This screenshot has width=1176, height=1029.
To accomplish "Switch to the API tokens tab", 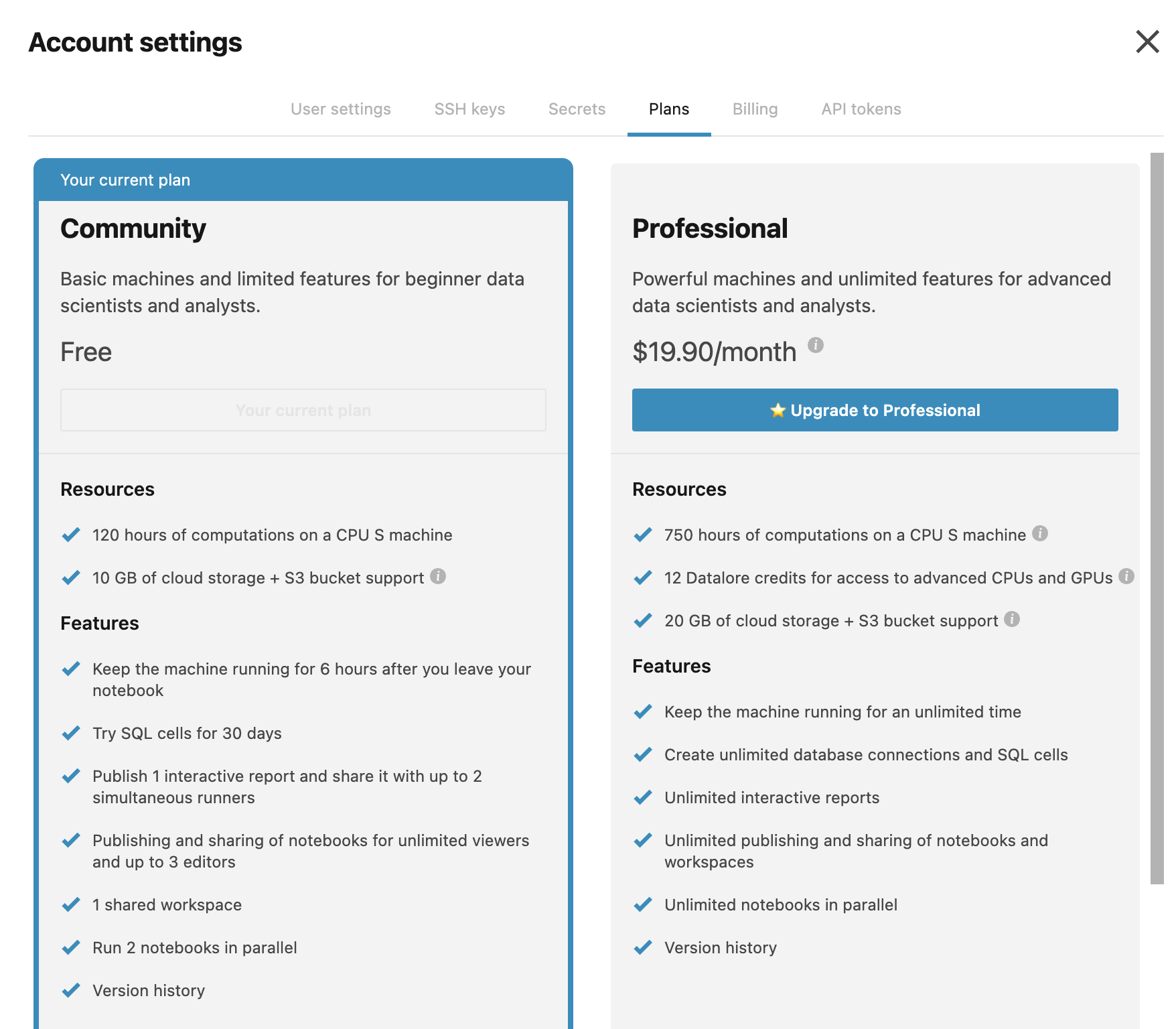I will [861, 109].
